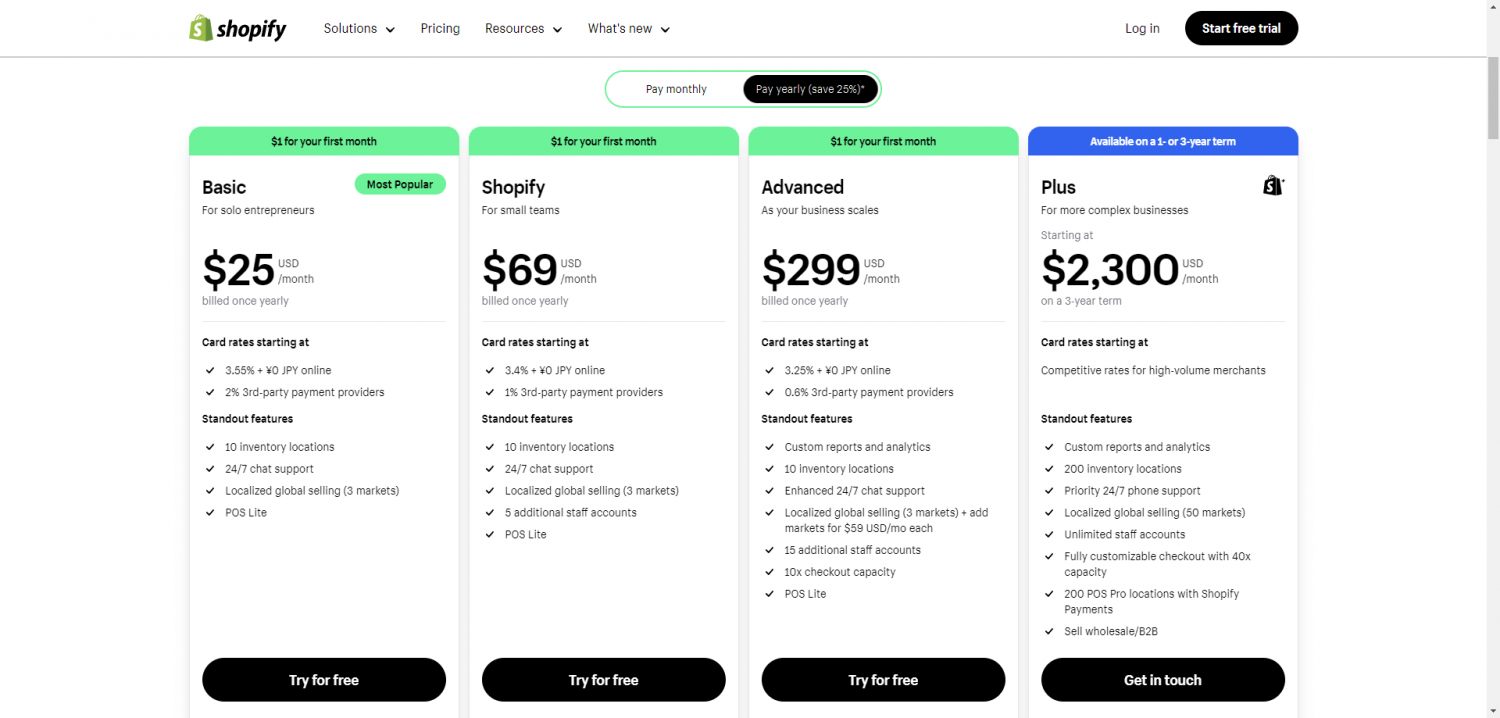This screenshot has width=1500, height=718.
Task: Click checkmark beside Basic's POS Lite
Action: coord(210,512)
